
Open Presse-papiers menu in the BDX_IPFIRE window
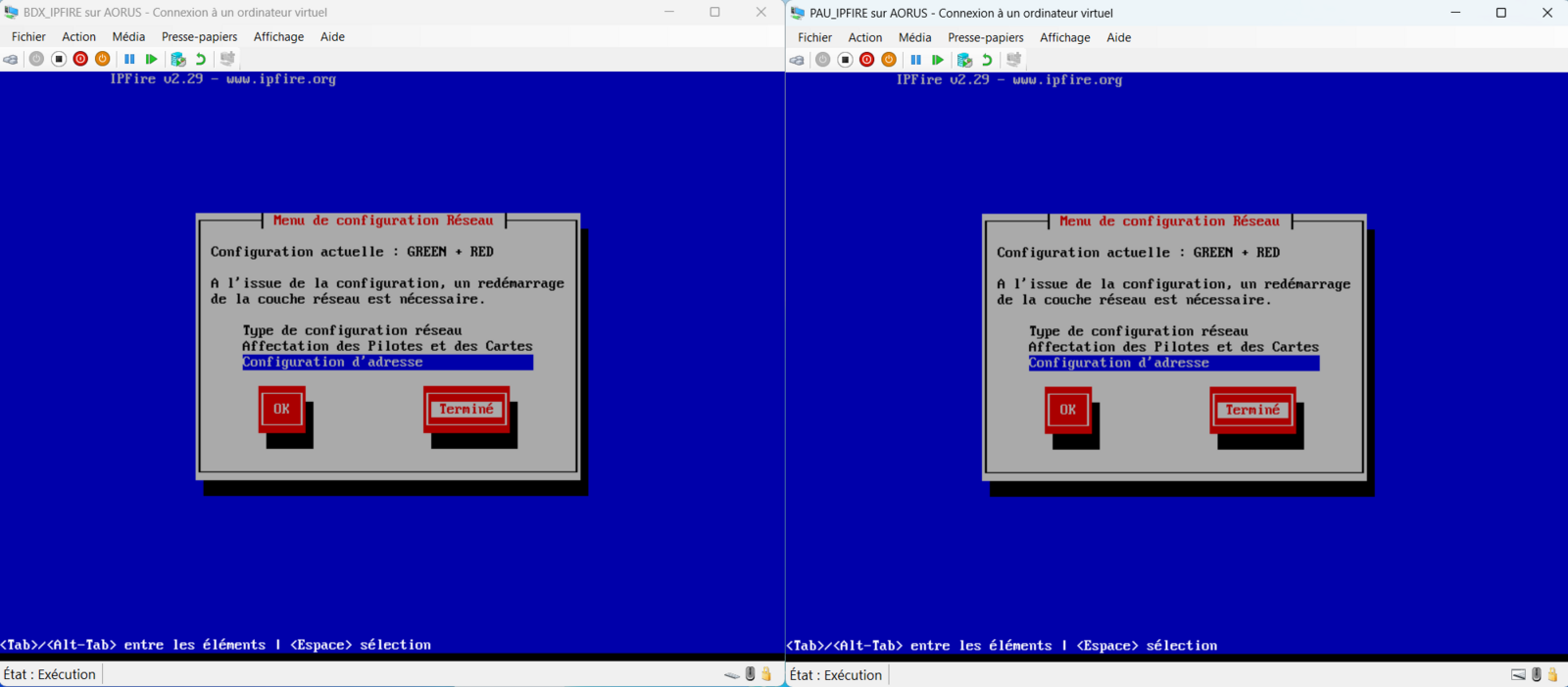[199, 36]
